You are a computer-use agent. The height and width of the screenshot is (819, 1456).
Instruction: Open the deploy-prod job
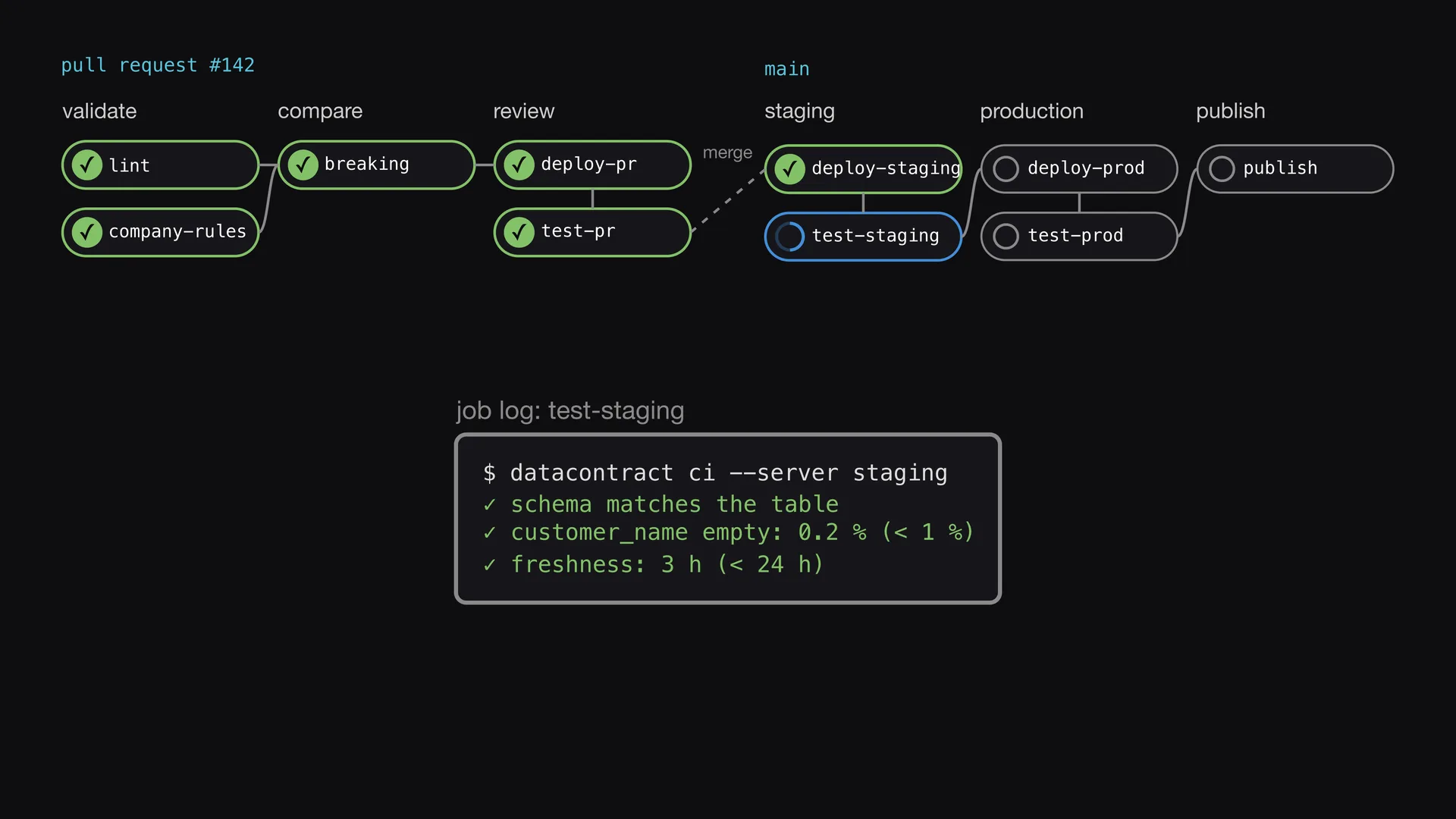(x=1079, y=169)
